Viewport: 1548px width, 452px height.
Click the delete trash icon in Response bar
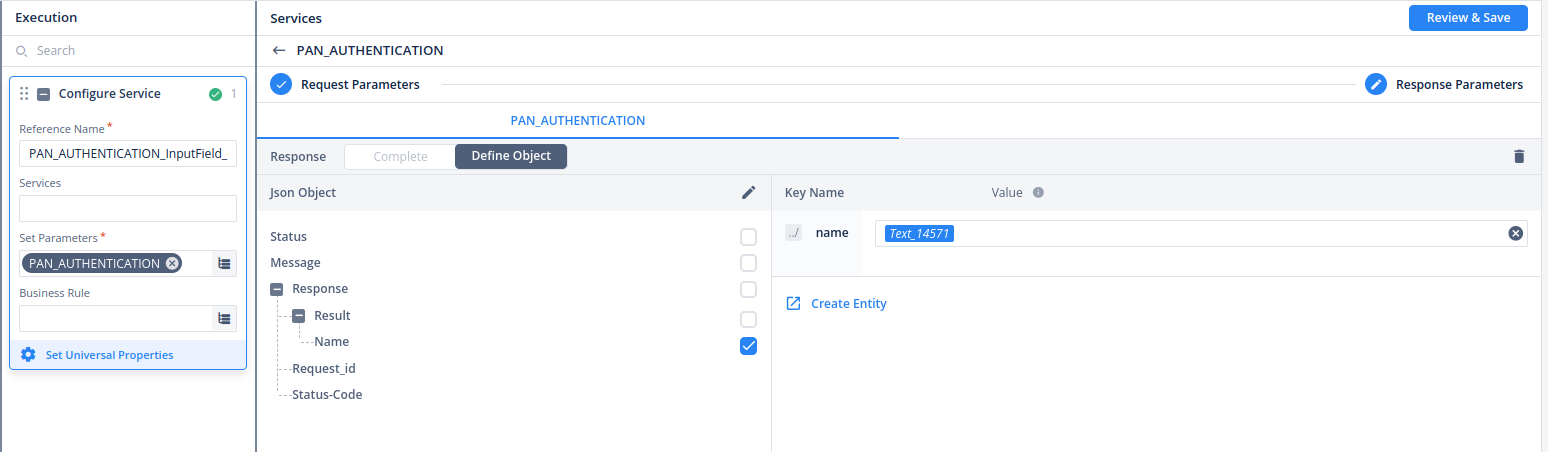coord(1519,156)
